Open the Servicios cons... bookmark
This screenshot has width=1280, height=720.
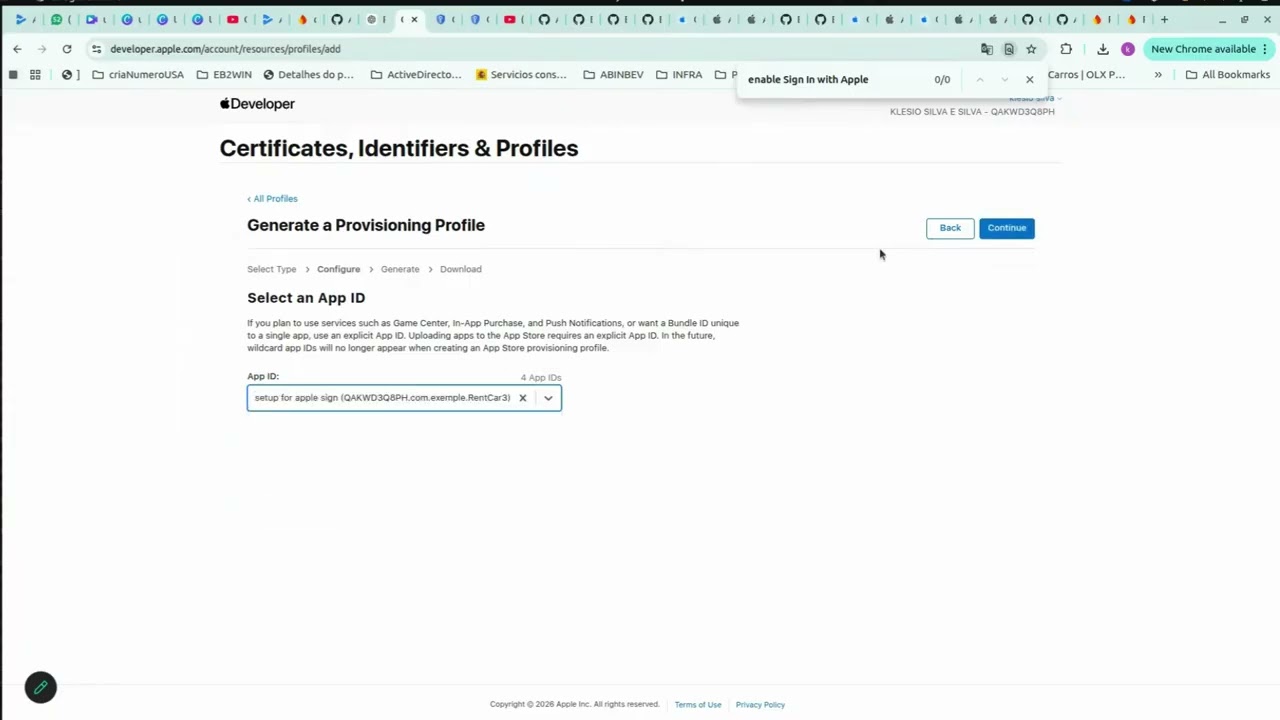coord(521,75)
